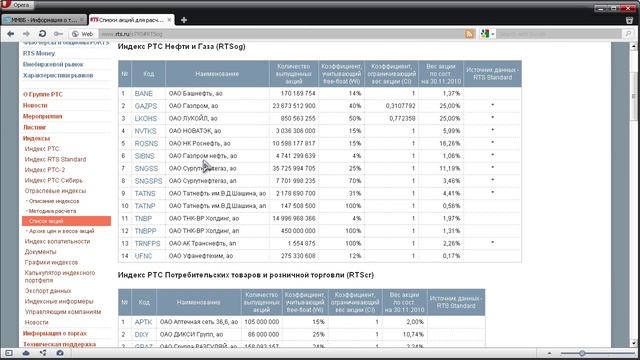This screenshot has width=640, height=360.
Task: Open the BANE ticker link
Action: (x=143, y=93)
